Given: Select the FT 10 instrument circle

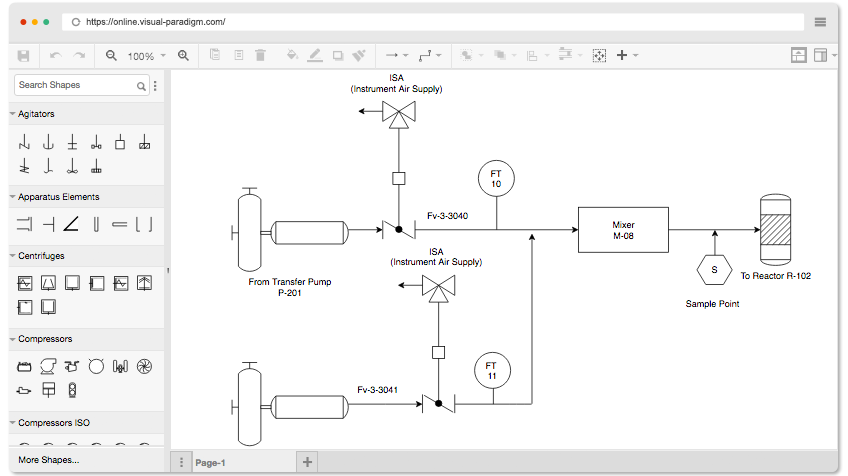Looking at the screenshot, I should (496, 178).
